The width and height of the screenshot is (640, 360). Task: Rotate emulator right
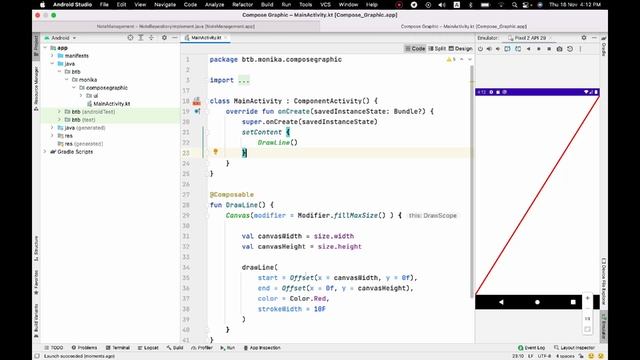tap(518, 49)
